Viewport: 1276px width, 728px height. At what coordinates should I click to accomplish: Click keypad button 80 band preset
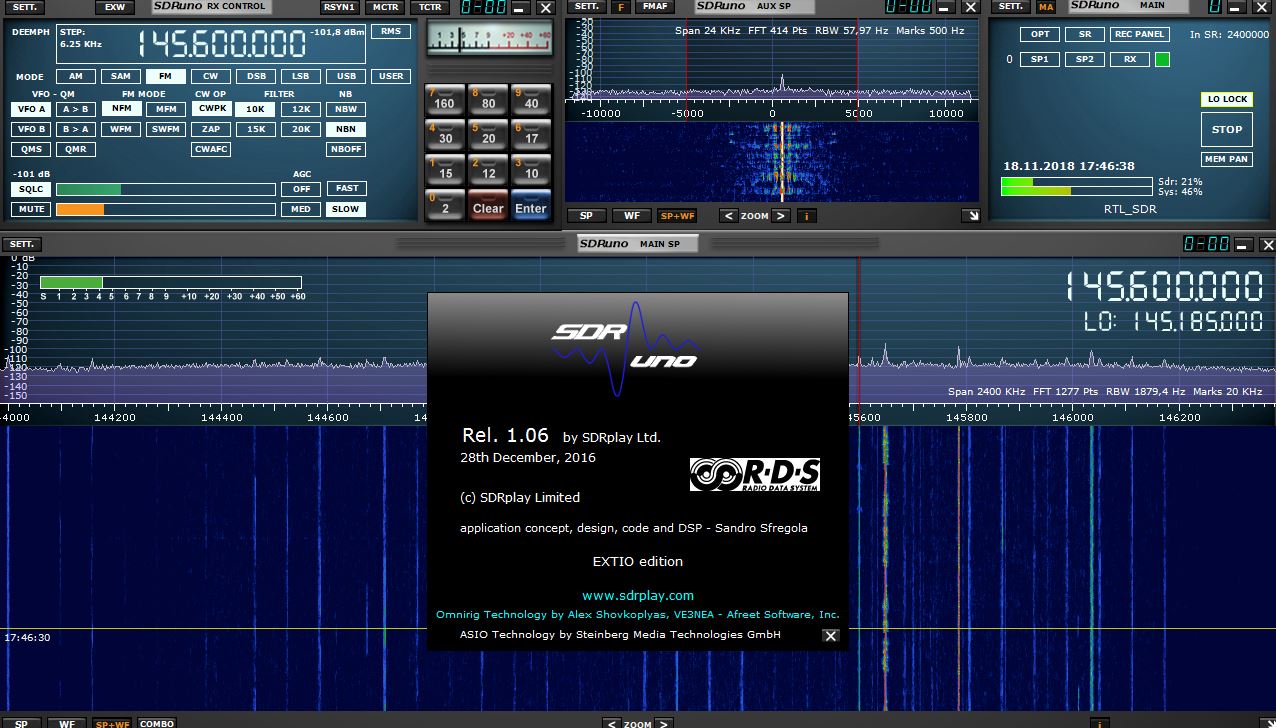[x=488, y=98]
